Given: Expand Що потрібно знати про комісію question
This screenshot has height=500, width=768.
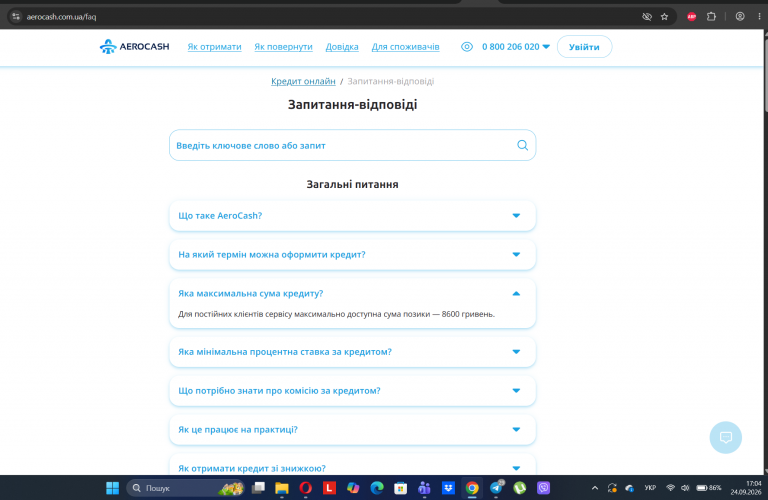Looking at the screenshot, I should pyautogui.click(x=352, y=390).
